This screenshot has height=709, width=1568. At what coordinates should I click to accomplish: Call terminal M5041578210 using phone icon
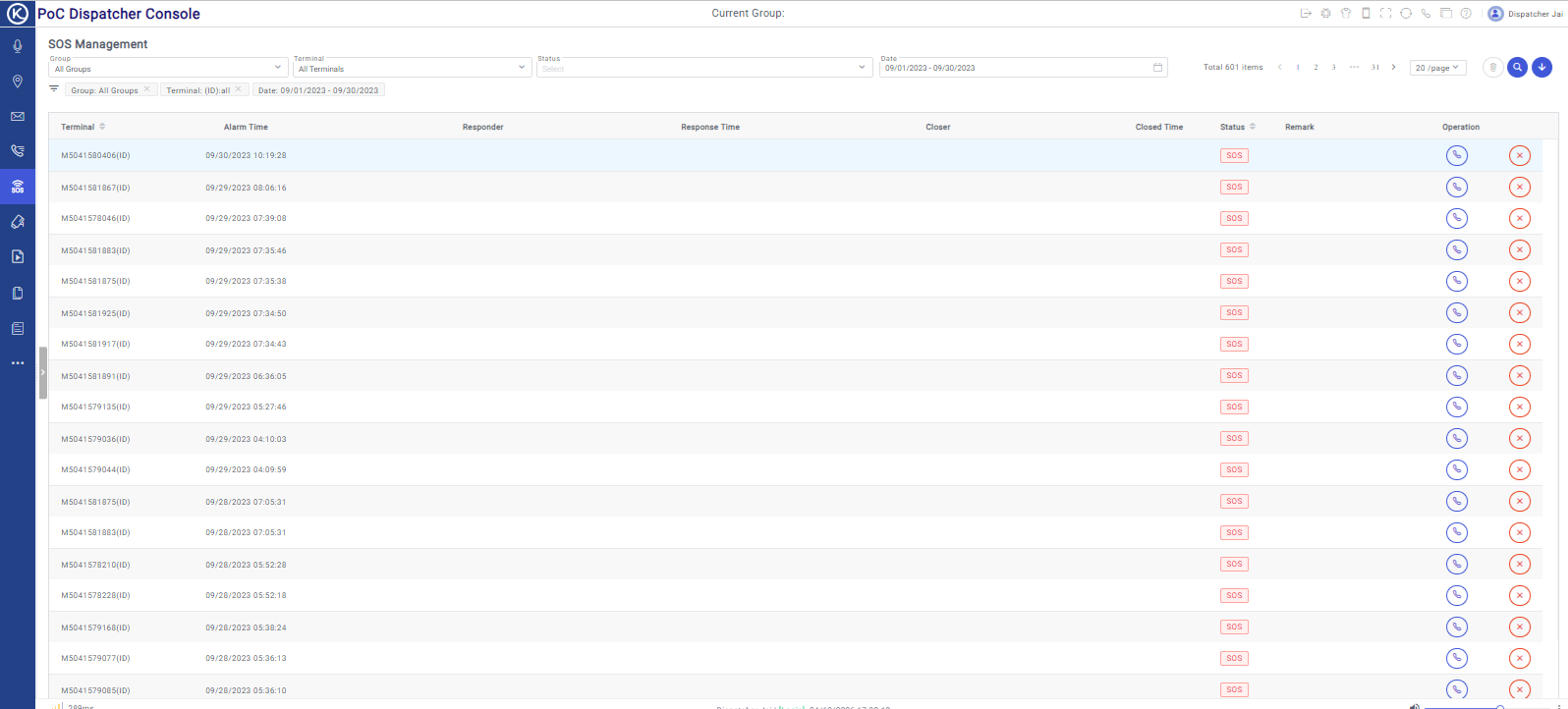(x=1457, y=564)
